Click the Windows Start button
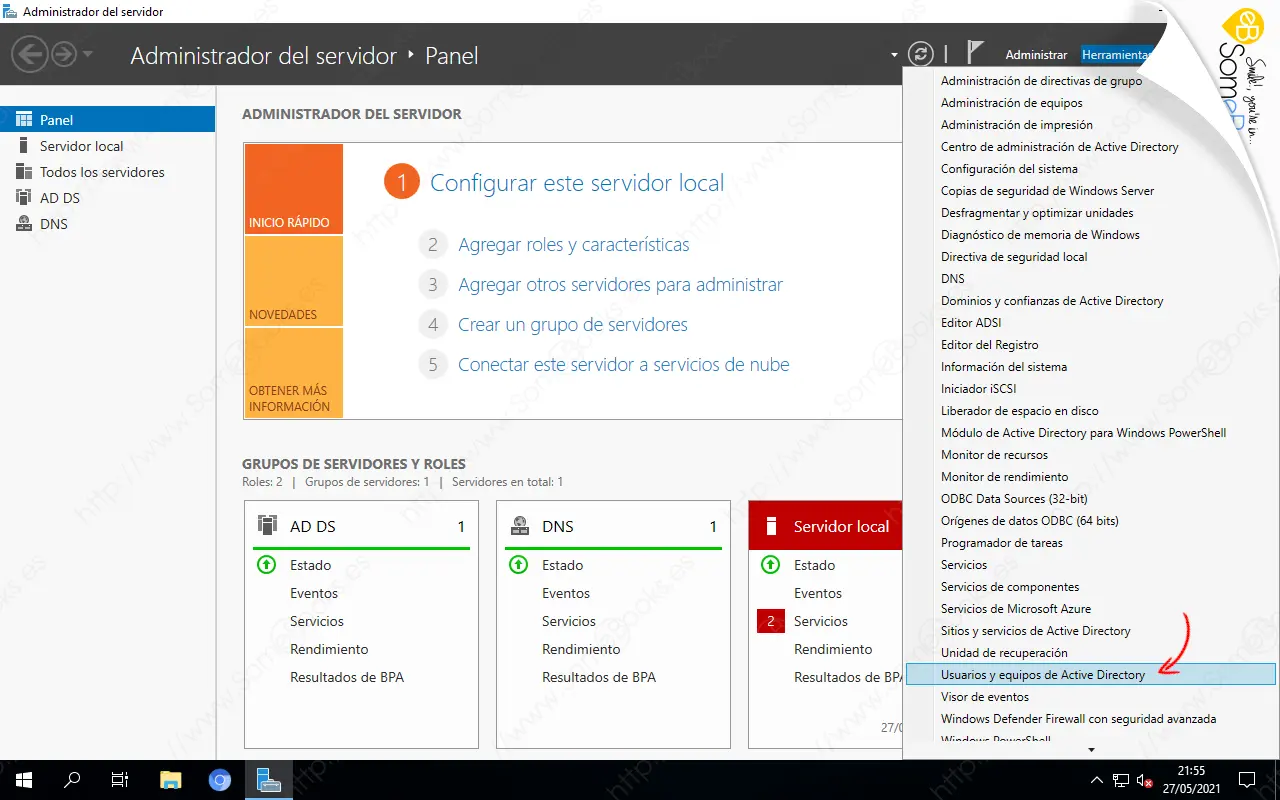 pyautogui.click(x=23, y=780)
